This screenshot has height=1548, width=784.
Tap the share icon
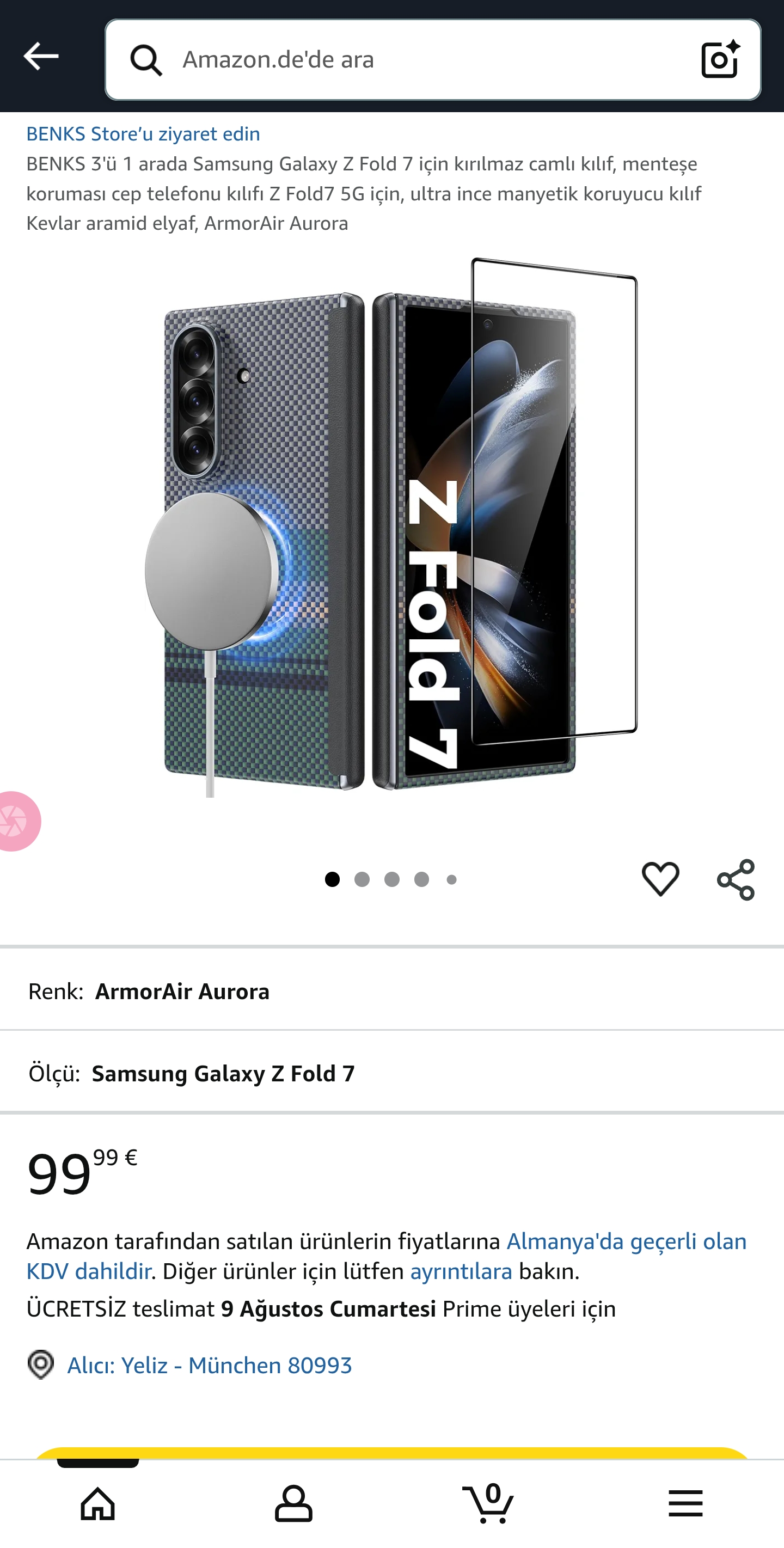[736, 880]
